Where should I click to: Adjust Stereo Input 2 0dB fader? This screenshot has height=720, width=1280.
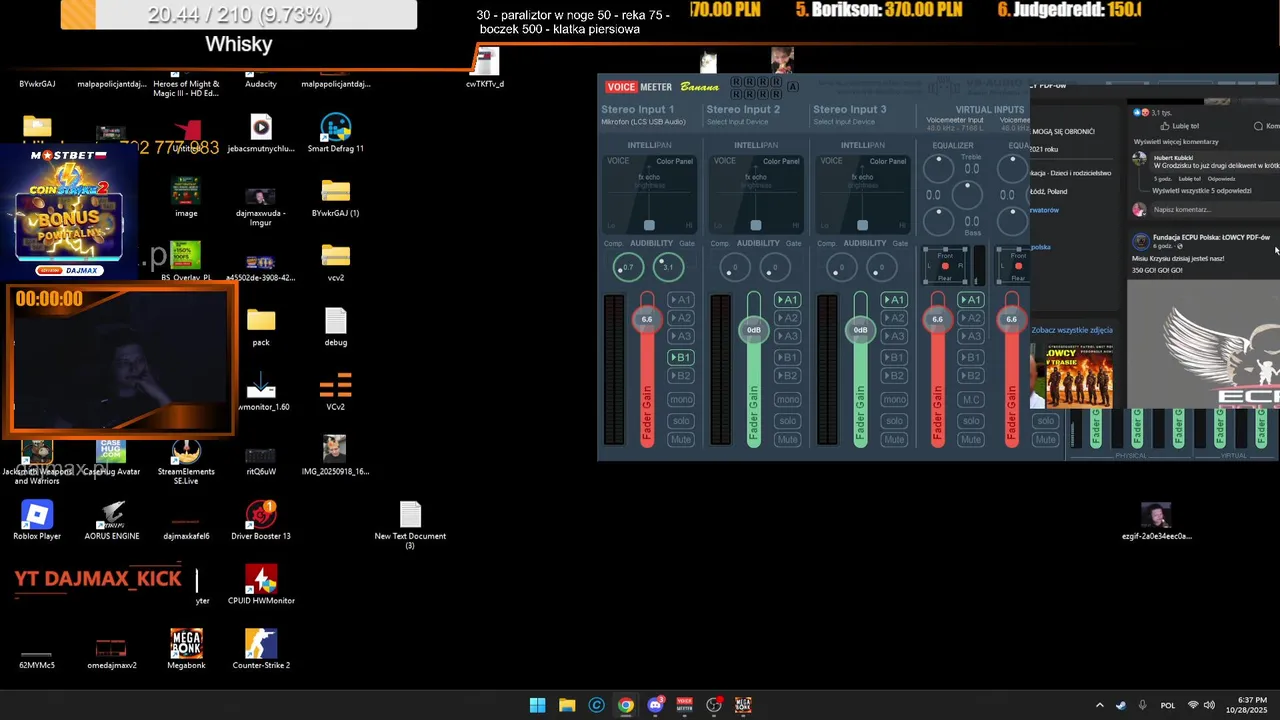[x=754, y=329]
